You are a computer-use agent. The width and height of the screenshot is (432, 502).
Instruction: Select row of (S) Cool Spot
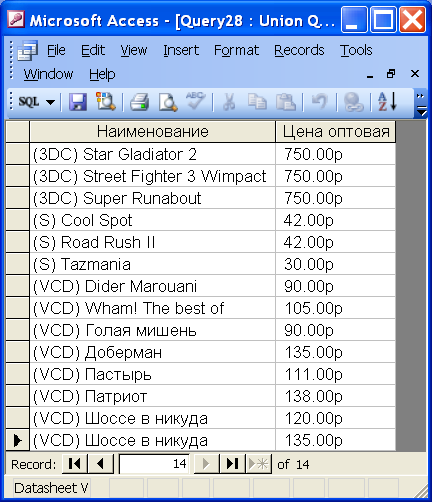pos(17,220)
